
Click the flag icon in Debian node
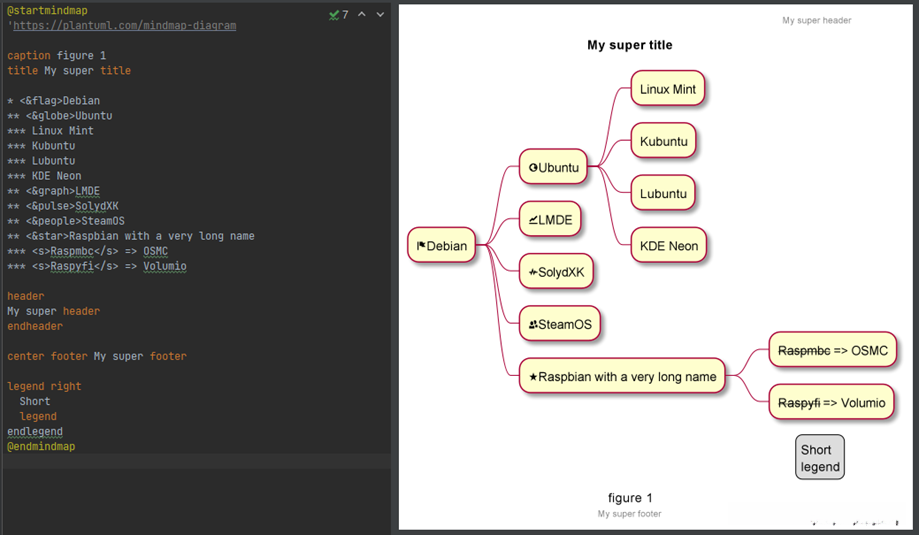[x=421, y=246]
